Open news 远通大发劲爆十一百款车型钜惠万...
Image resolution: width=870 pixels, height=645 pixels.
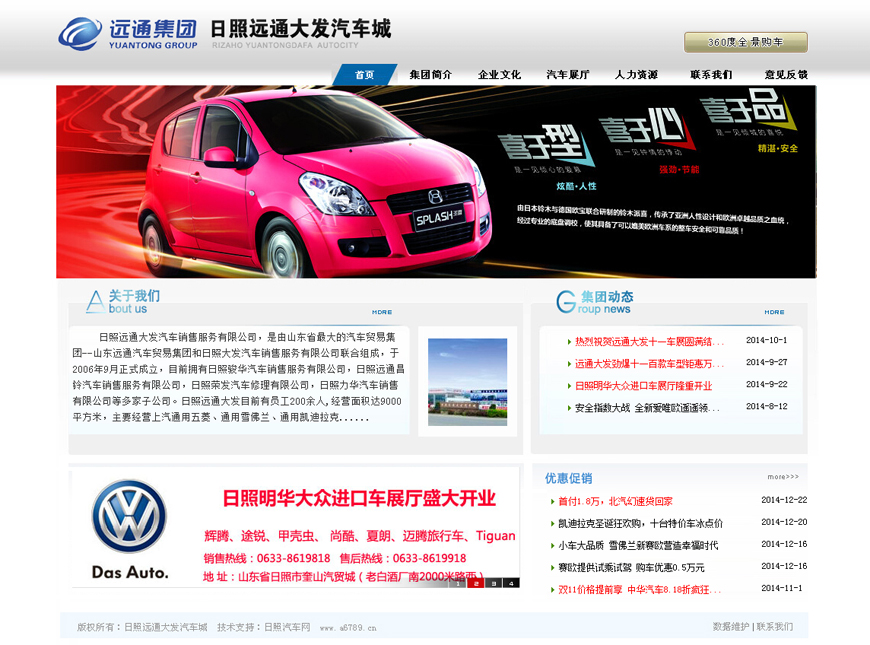649,364
